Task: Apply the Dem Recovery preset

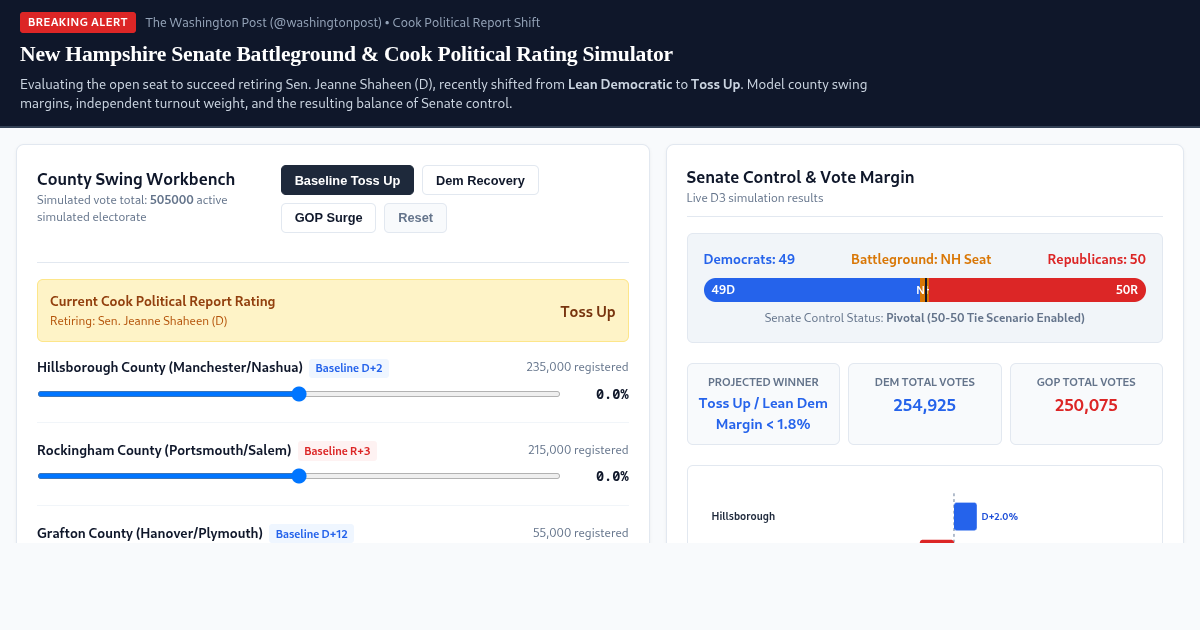Action: click(x=480, y=180)
